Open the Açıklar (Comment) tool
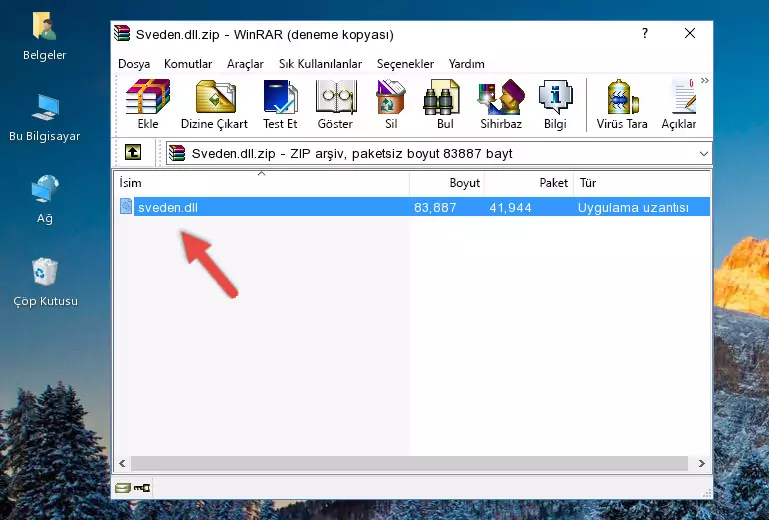Image resolution: width=769 pixels, height=520 pixels. [x=679, y=104]
